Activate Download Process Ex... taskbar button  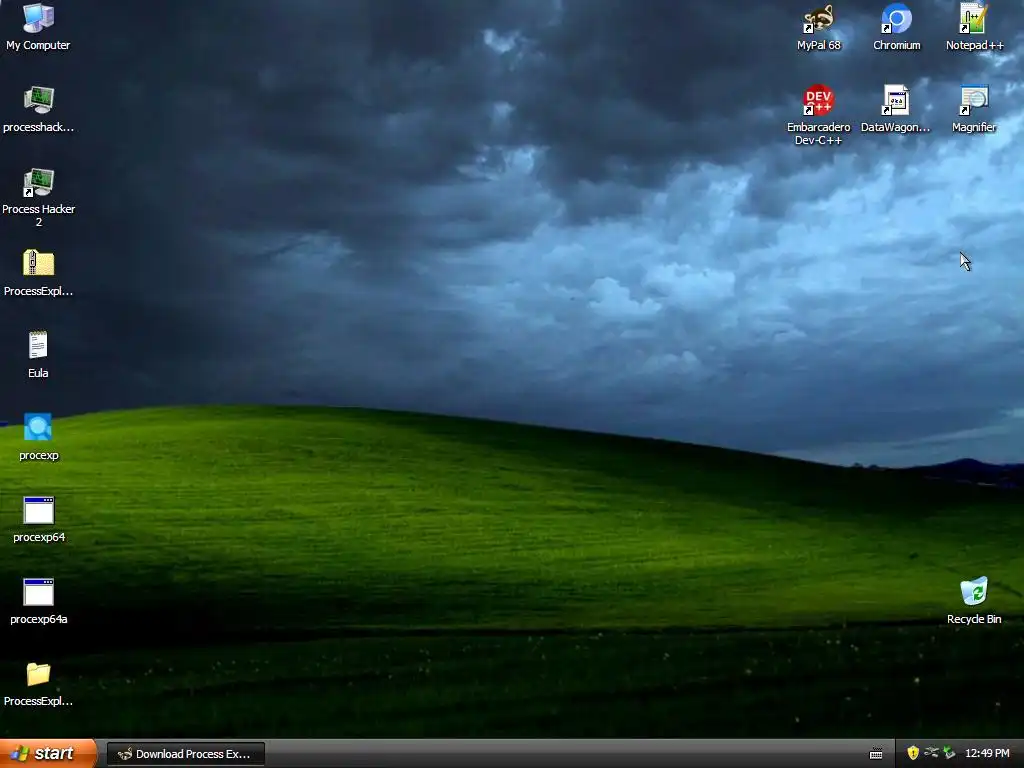coord(185,754)
